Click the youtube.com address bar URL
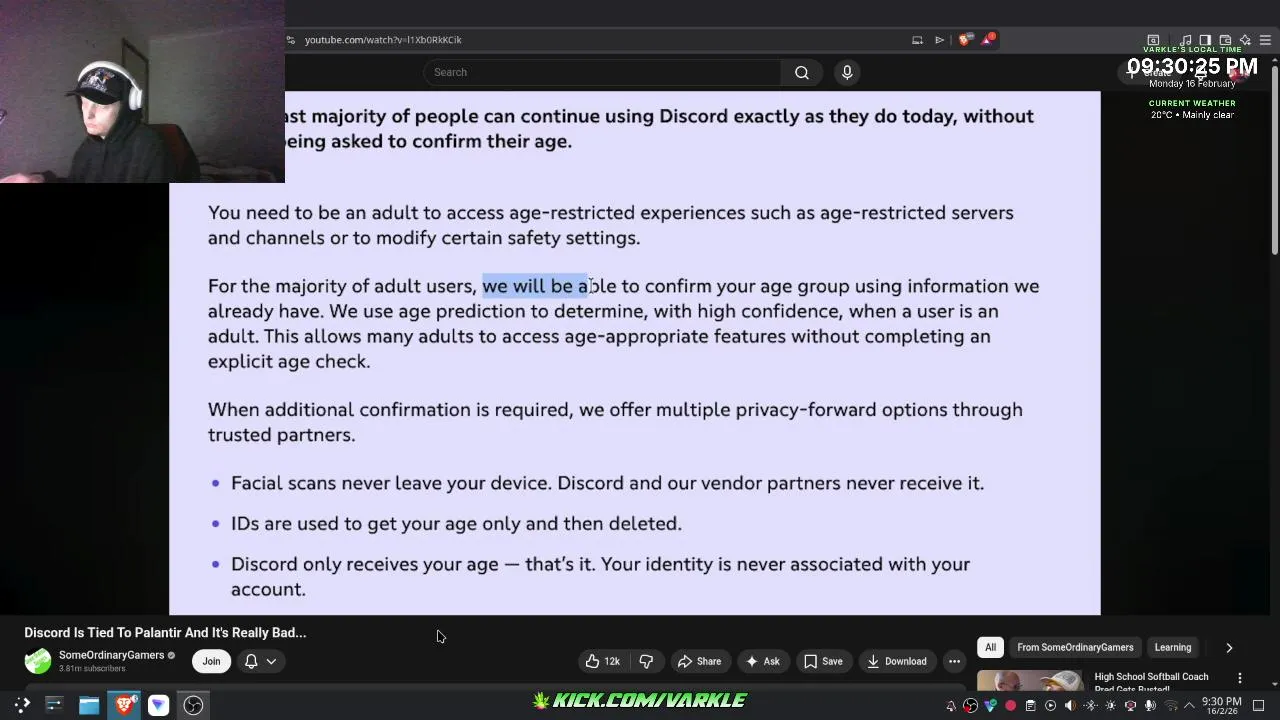 coord(383,40)
